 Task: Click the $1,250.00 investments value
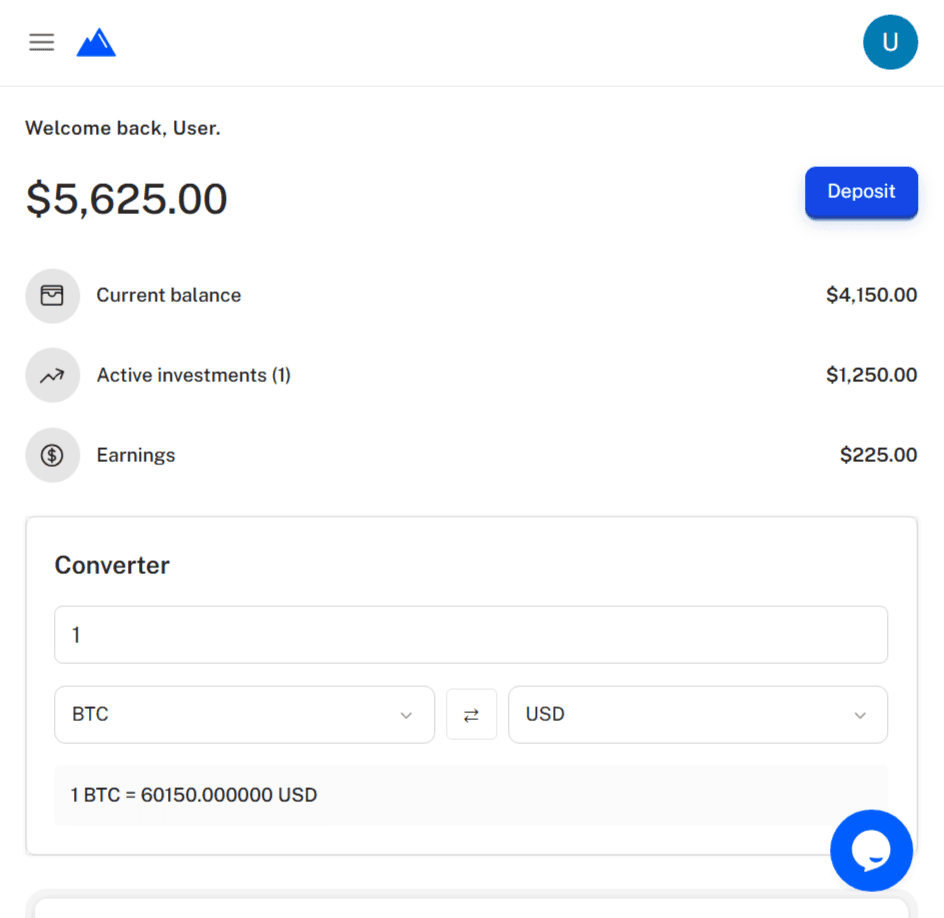click(871, 375)
